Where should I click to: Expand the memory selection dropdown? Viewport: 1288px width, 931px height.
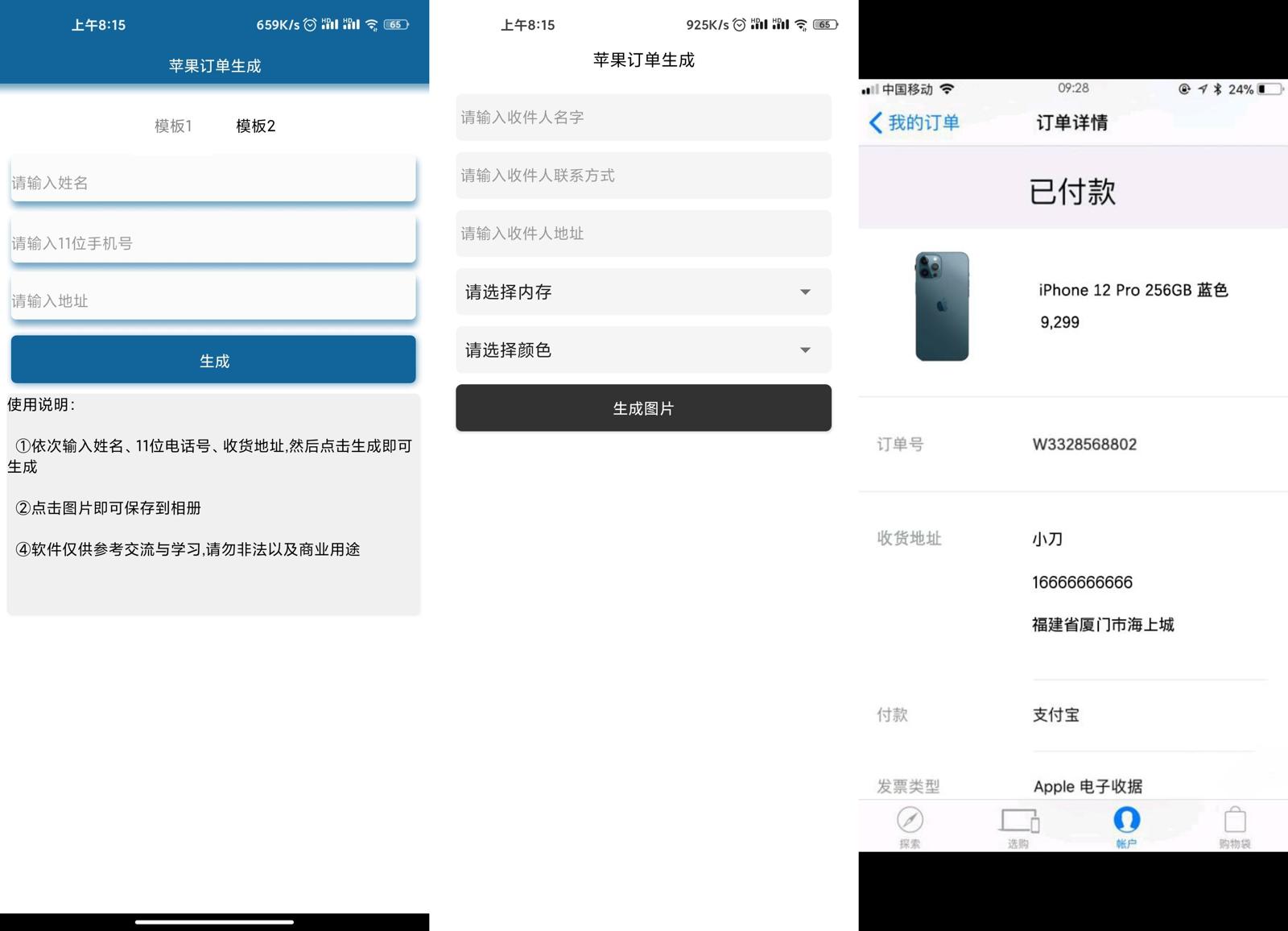642,292
